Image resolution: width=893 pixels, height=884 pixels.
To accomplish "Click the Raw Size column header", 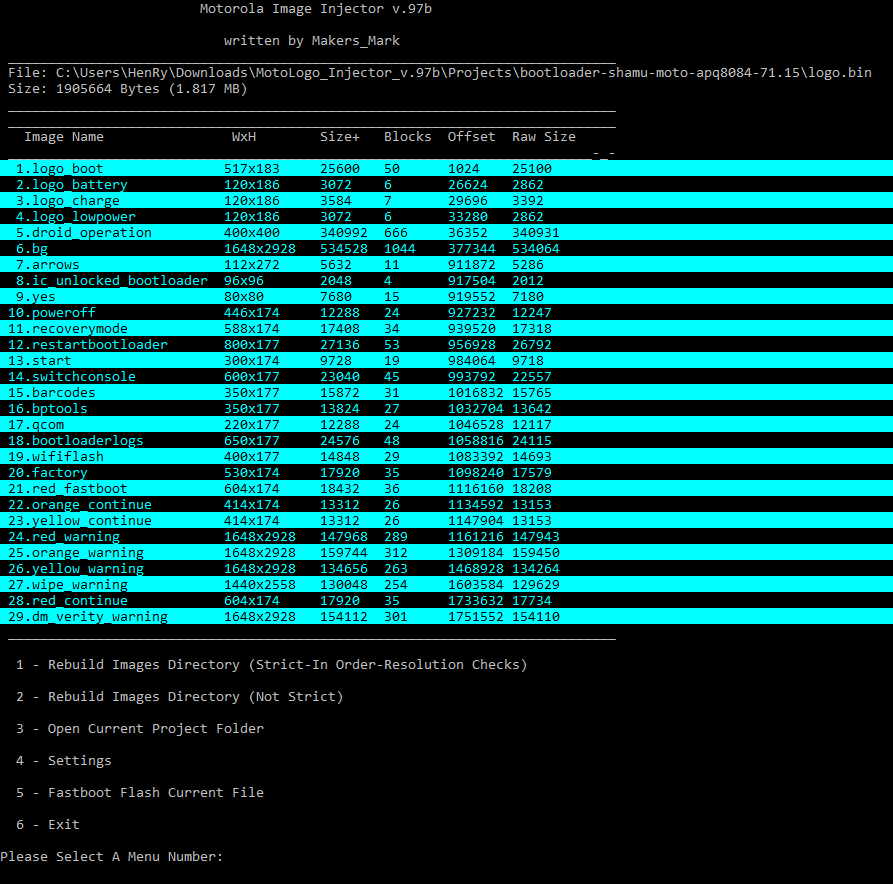I will (x=543, y=137).
